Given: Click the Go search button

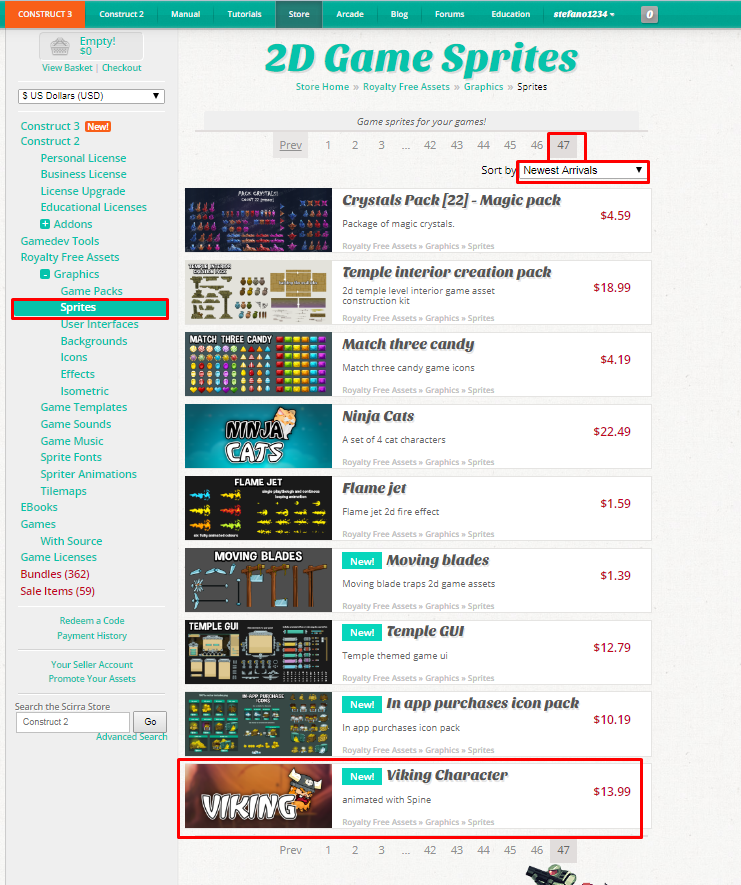Looking at the screenshot, I should click(150, 722).
